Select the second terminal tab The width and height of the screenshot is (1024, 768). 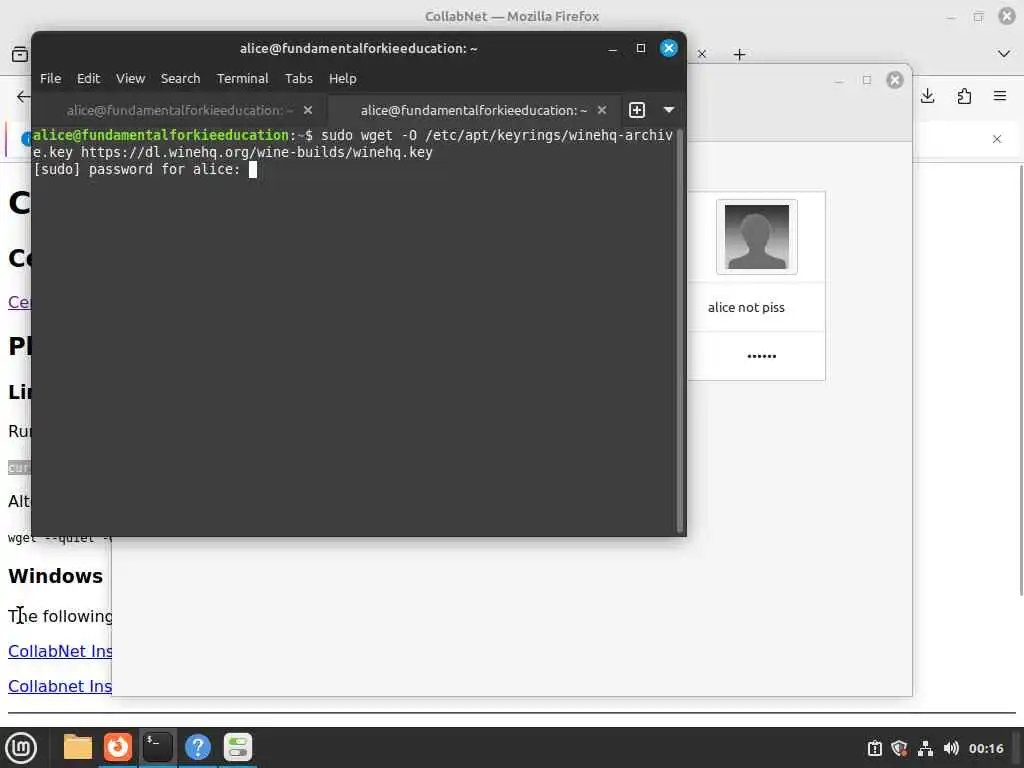coord(473,110)
